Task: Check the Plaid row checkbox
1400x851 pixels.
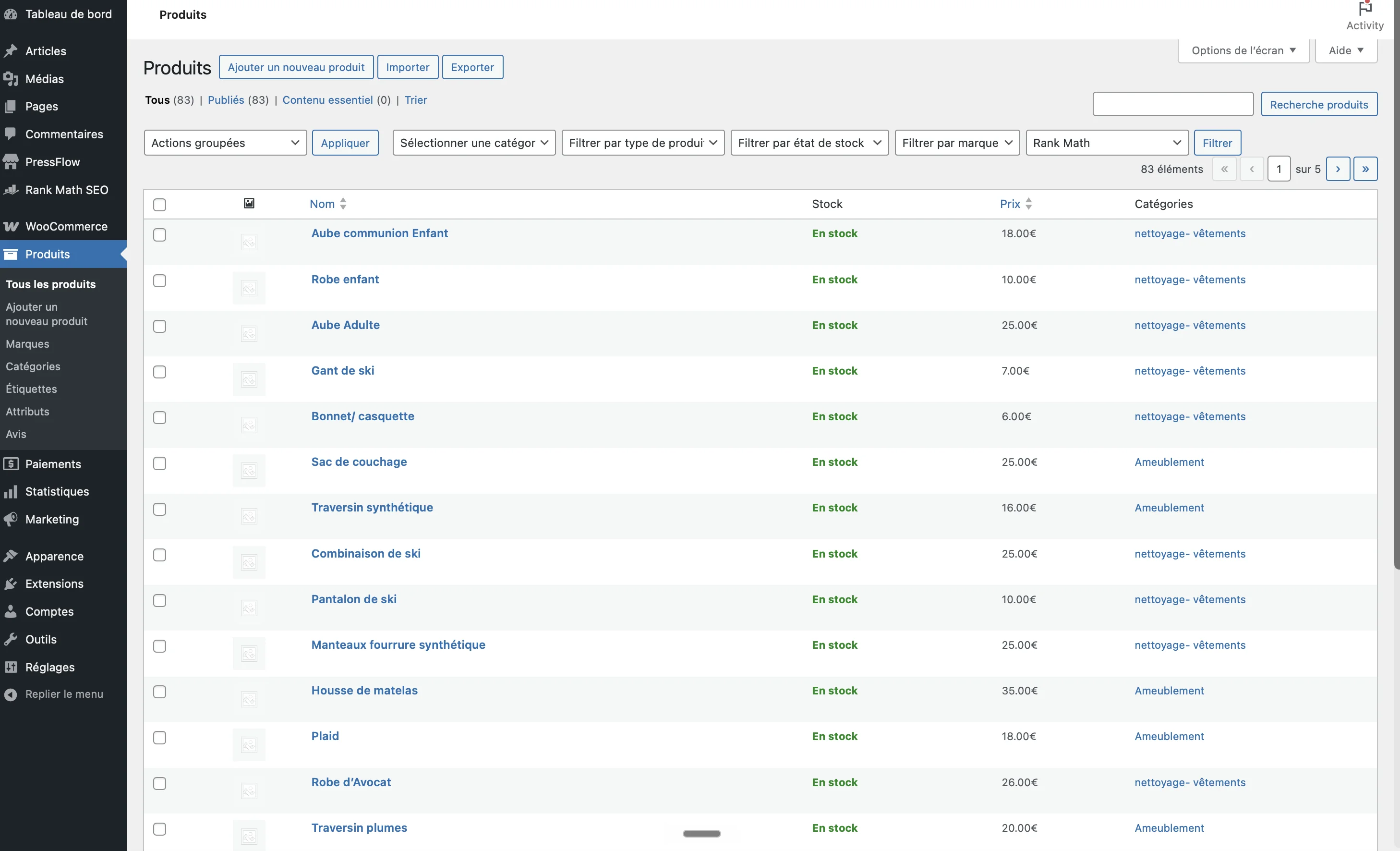Action: pyautogui.click(x=160, y=737)
